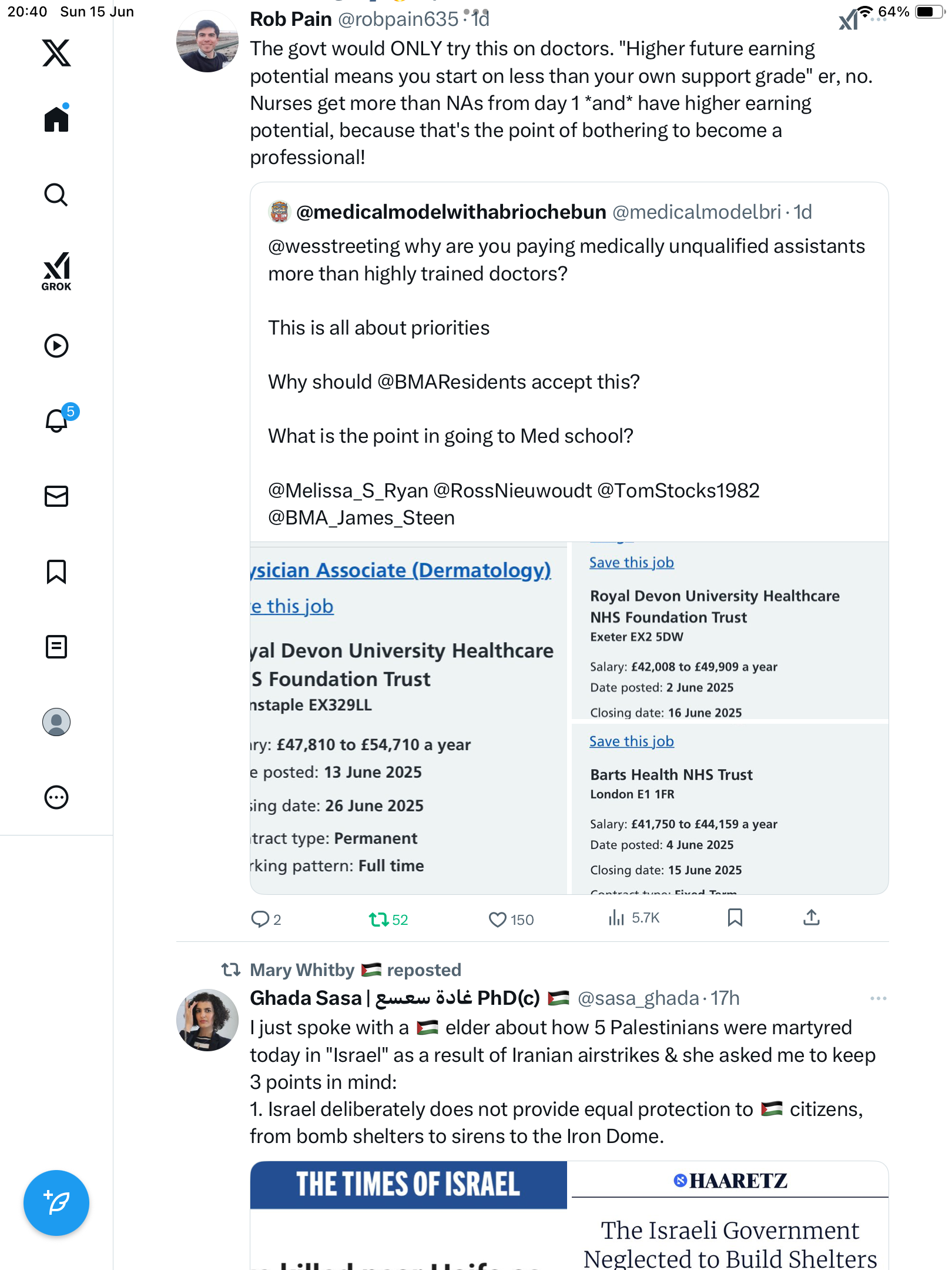Open the three-dot menu on Ghada Sasa's post
Viewport: 952px width, 1270px height.
tap(878, 998)
